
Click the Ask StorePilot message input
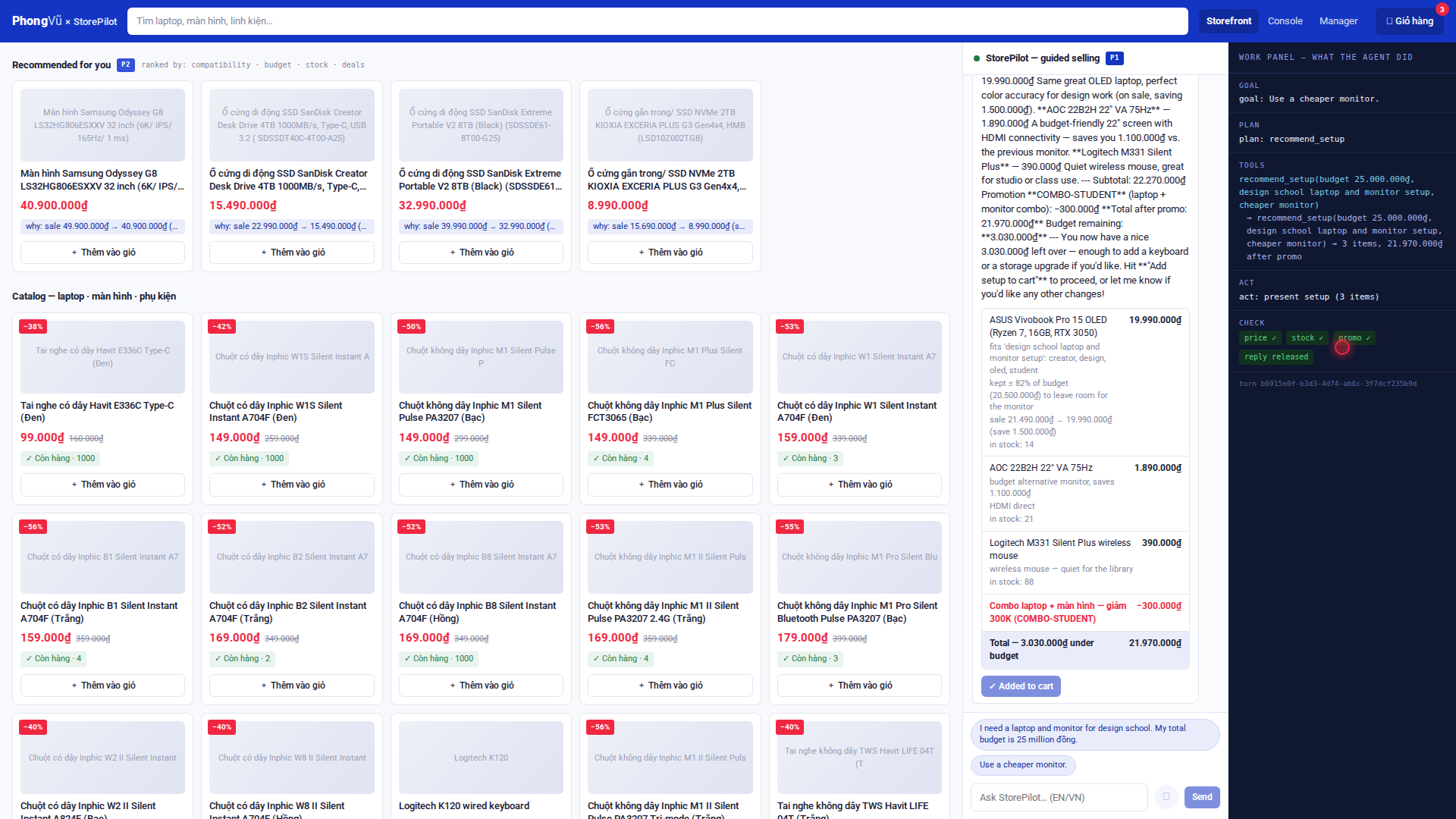click(1059, 797)
